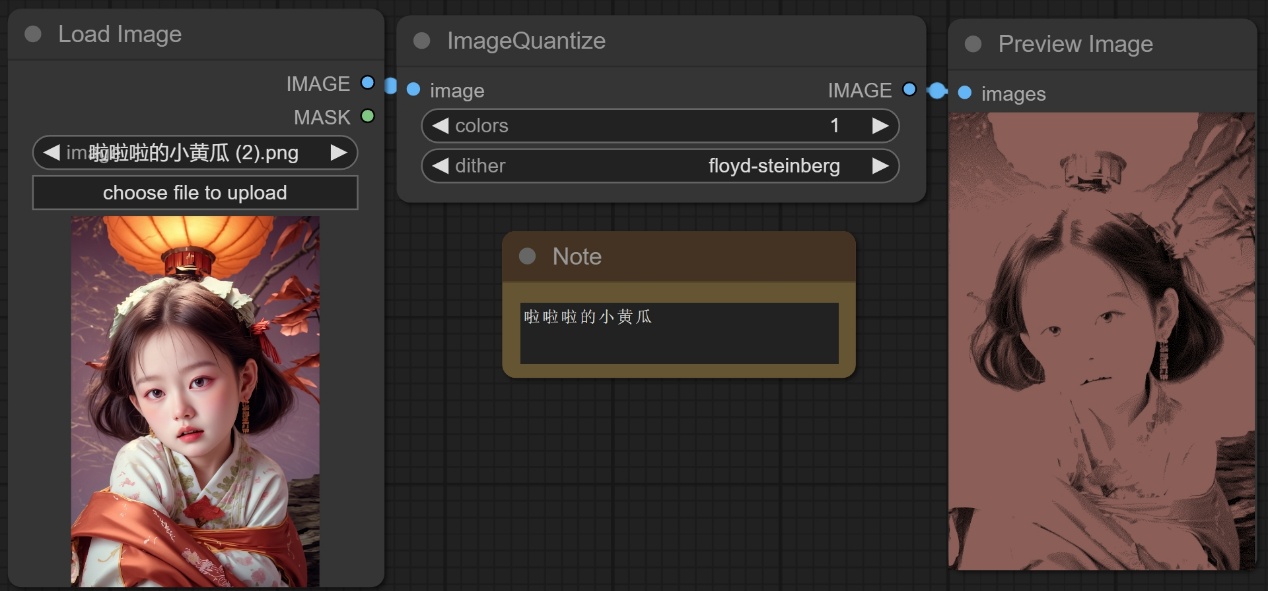The width and height of the screenshot is (1268, 591).
Task: Click the images input socket on Preview Image
Action: tap(964, 93)
